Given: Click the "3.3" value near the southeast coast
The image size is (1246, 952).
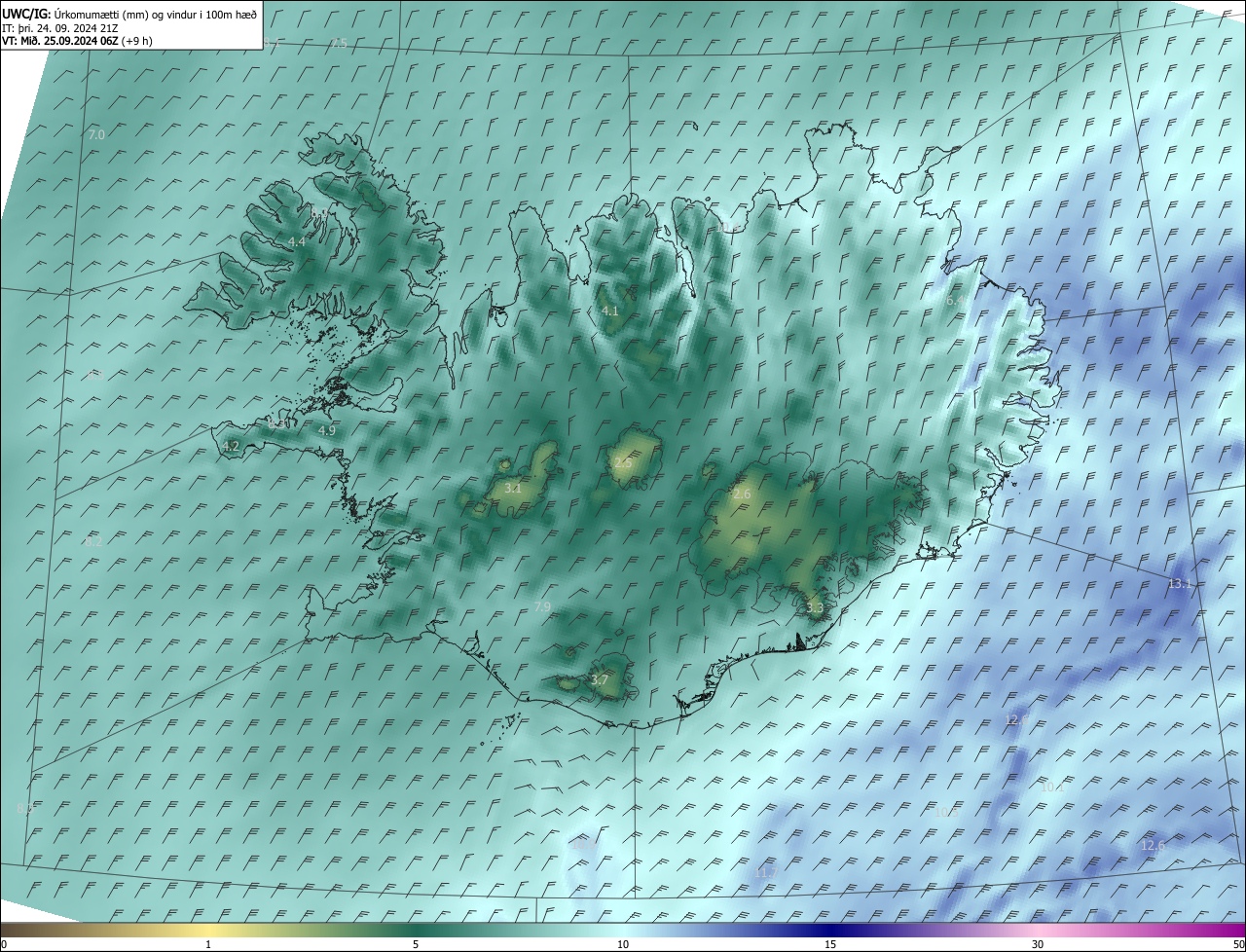Looking at the screenshot, I should click(815, 607).
